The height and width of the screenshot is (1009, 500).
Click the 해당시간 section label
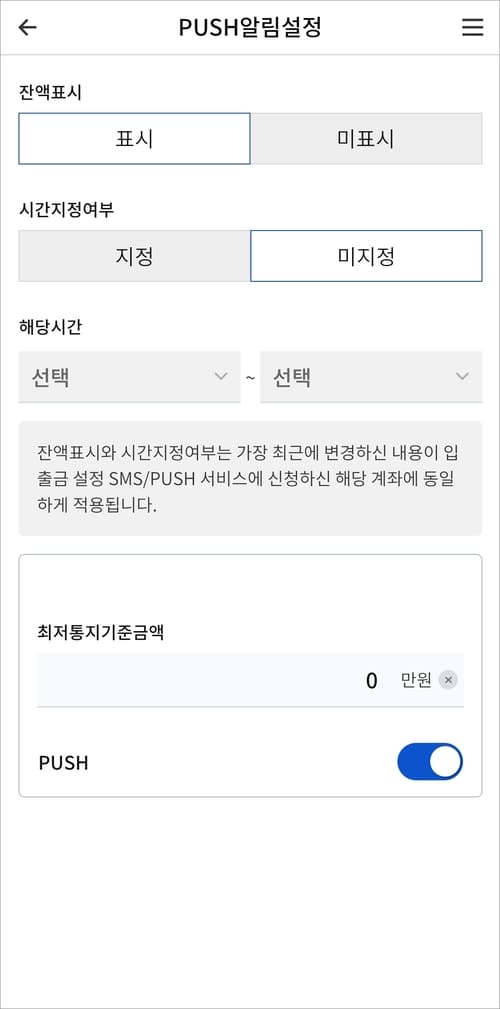click(x=51, y=328)
